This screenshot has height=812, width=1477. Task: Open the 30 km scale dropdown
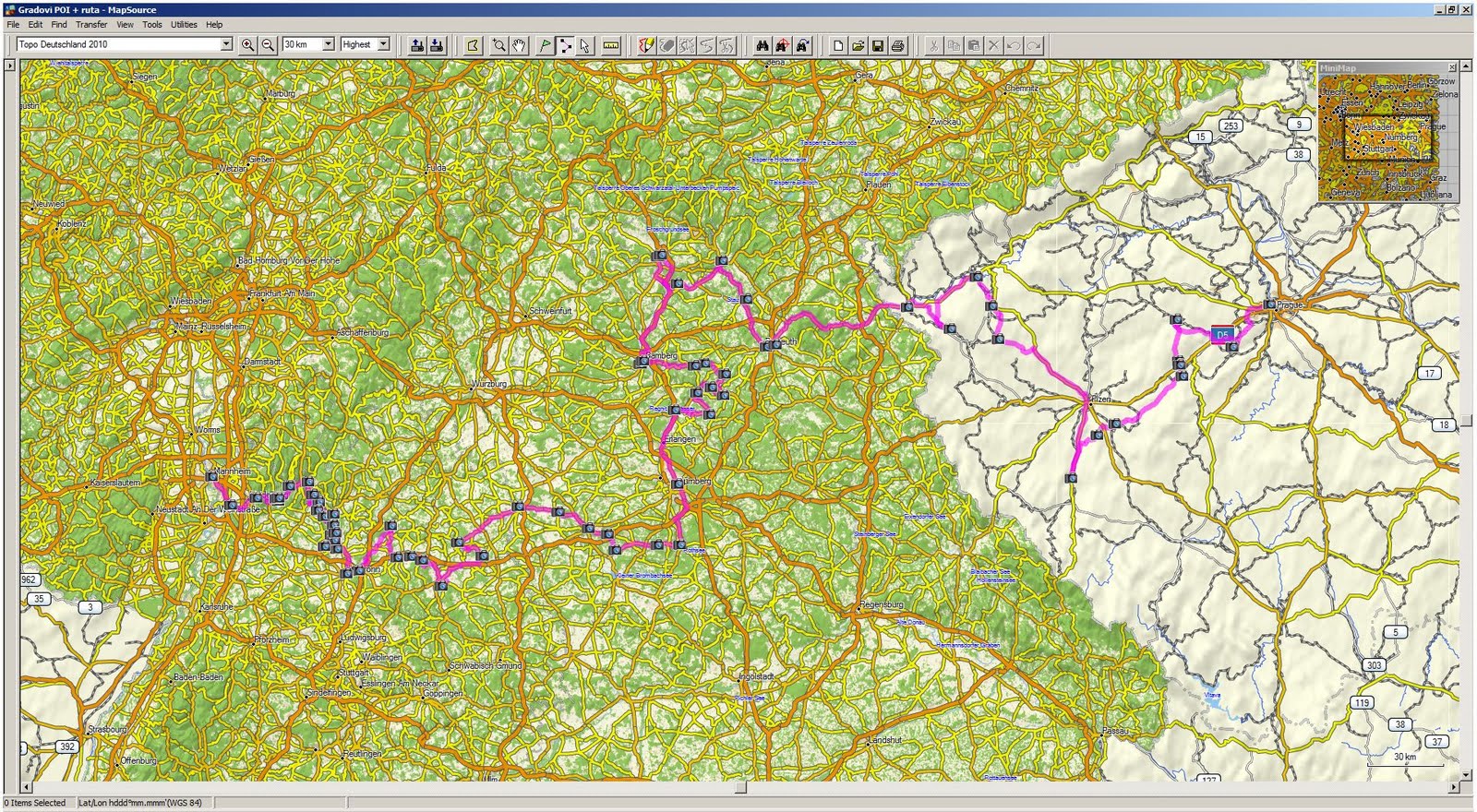click(x=327, y=44)
